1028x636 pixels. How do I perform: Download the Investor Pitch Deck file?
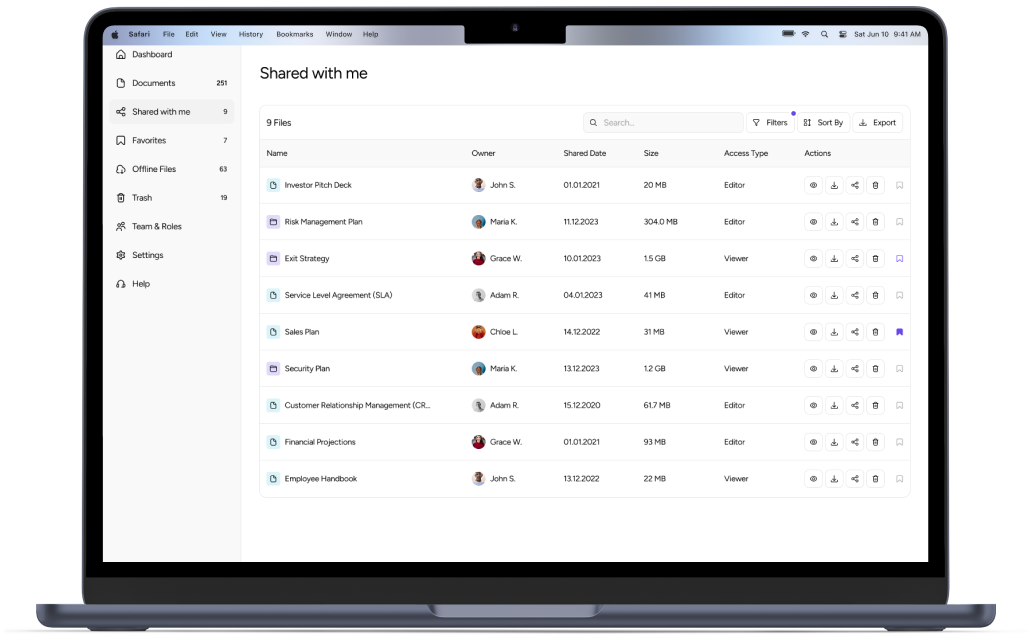834,186
